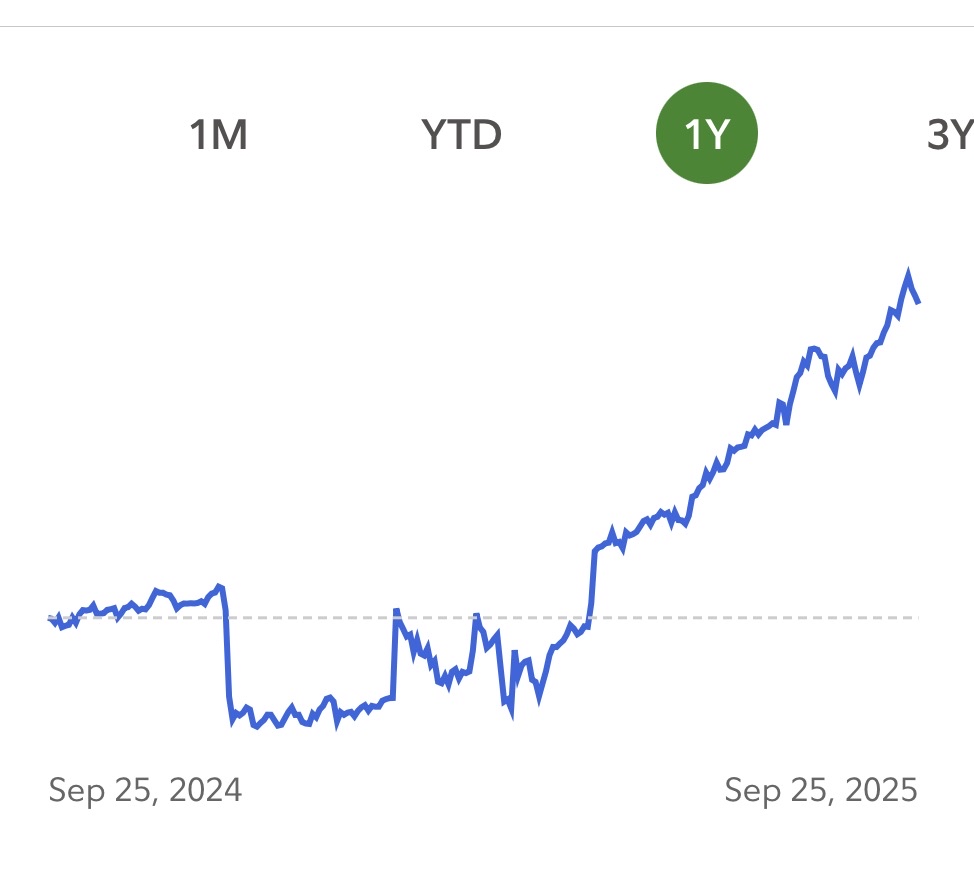Click the chart line's highest peak
Image resolution: width=974 pixels, height=887 pixels.
tap(908, 272)
